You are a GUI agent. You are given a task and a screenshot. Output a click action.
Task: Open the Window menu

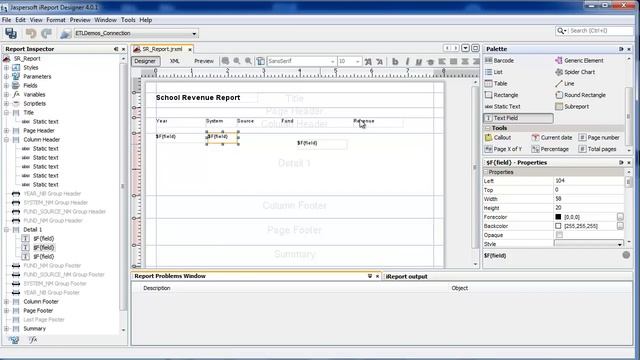click(x=105, y=20)
